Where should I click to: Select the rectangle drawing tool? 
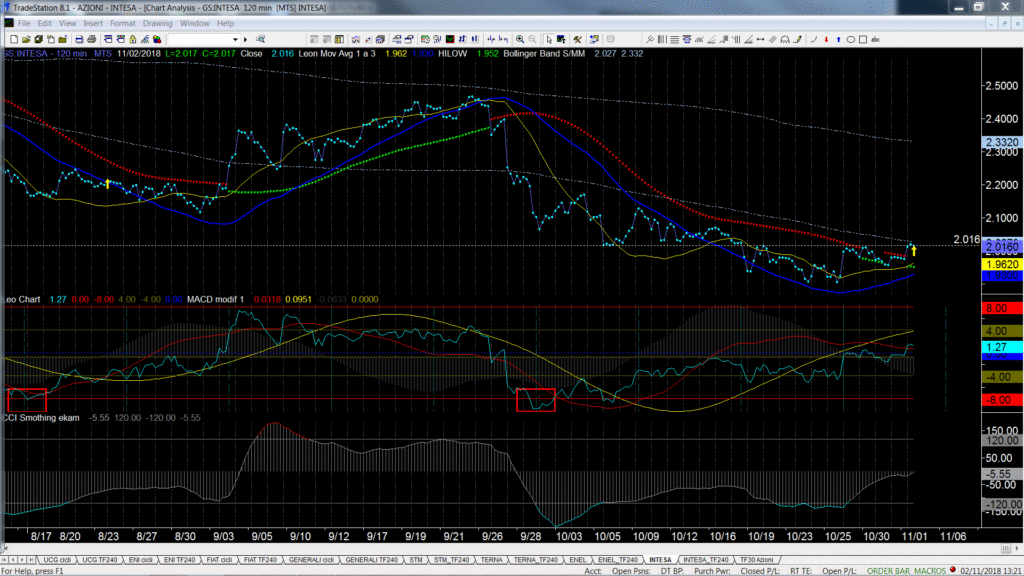[863, 39]
